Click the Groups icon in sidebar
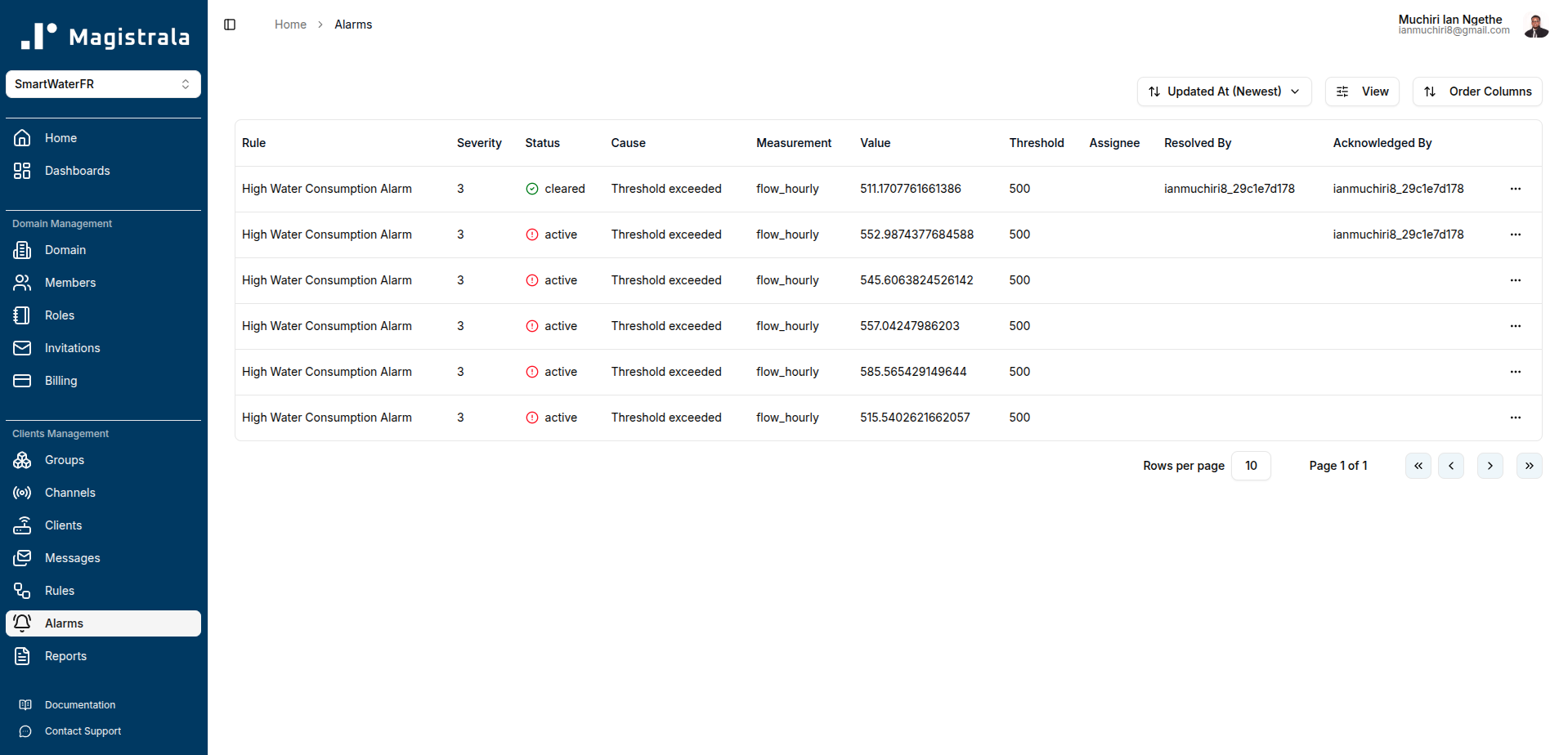 pos(22,460)
